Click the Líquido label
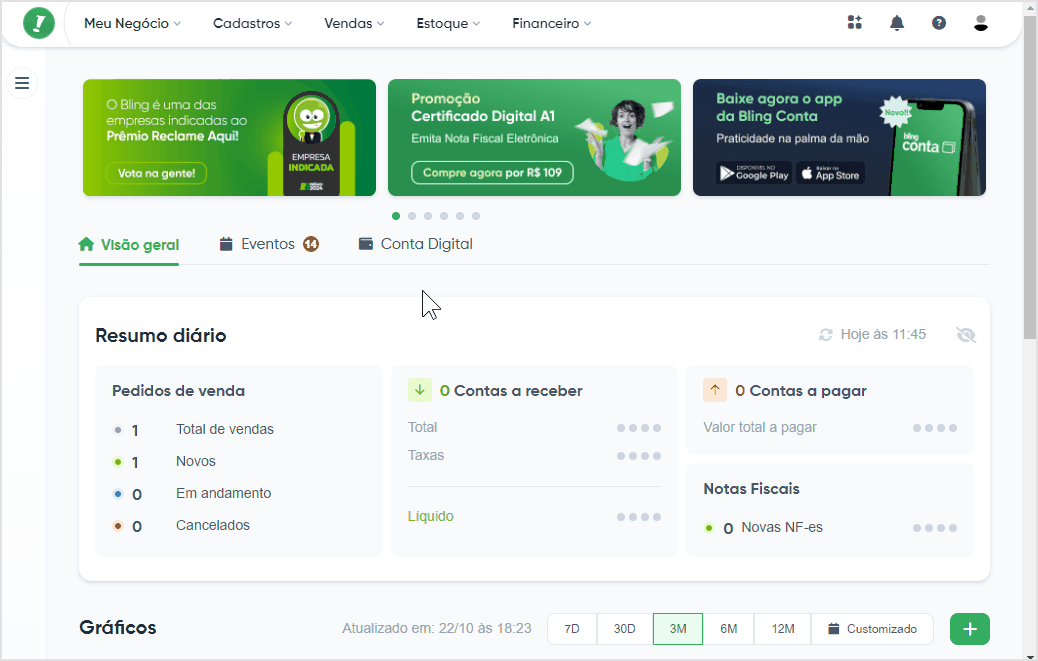This screenshot has height=661, width=1038. point(430,516)
